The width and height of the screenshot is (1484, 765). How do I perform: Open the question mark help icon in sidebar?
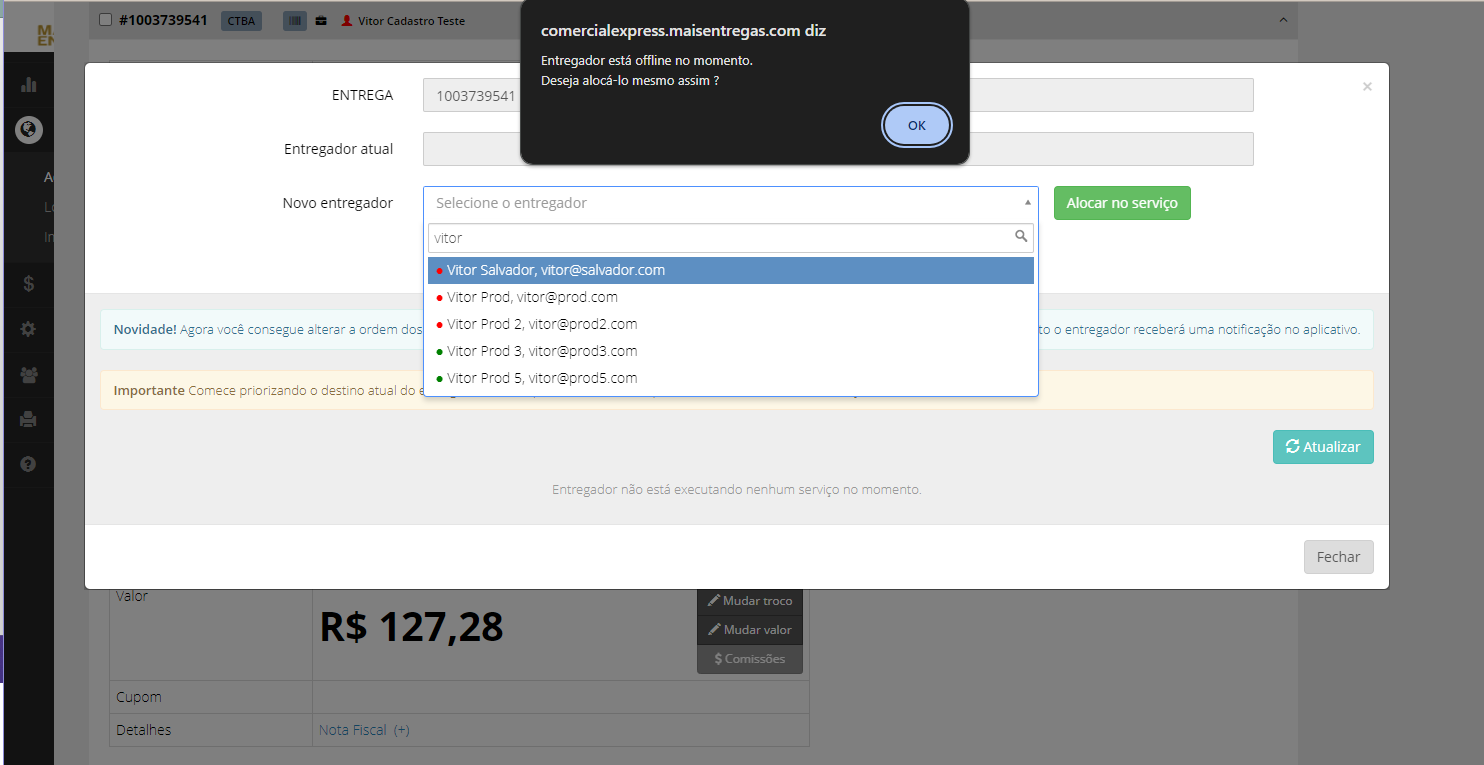point(29,464)
